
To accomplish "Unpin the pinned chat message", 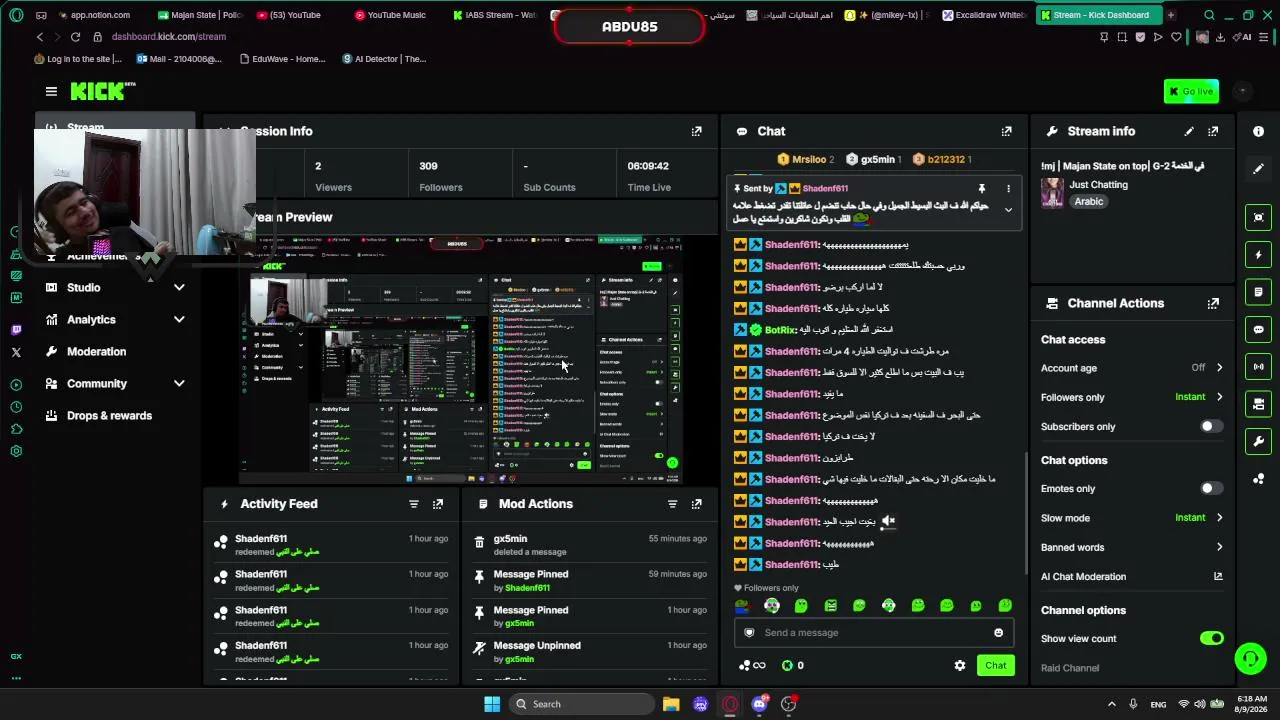I will (982, 188).
